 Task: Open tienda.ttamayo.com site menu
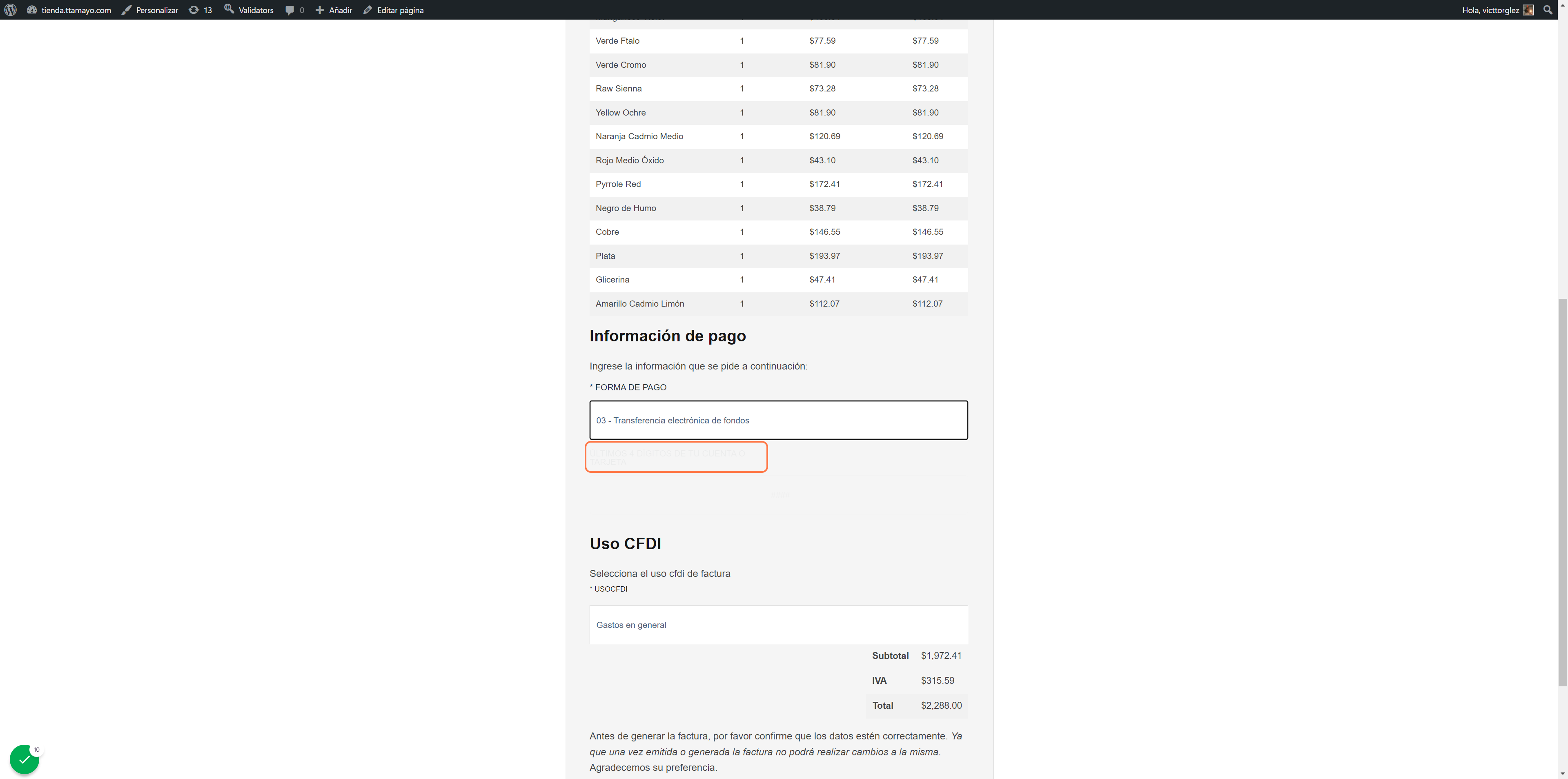pyautogui.click(x=69, y=10)
